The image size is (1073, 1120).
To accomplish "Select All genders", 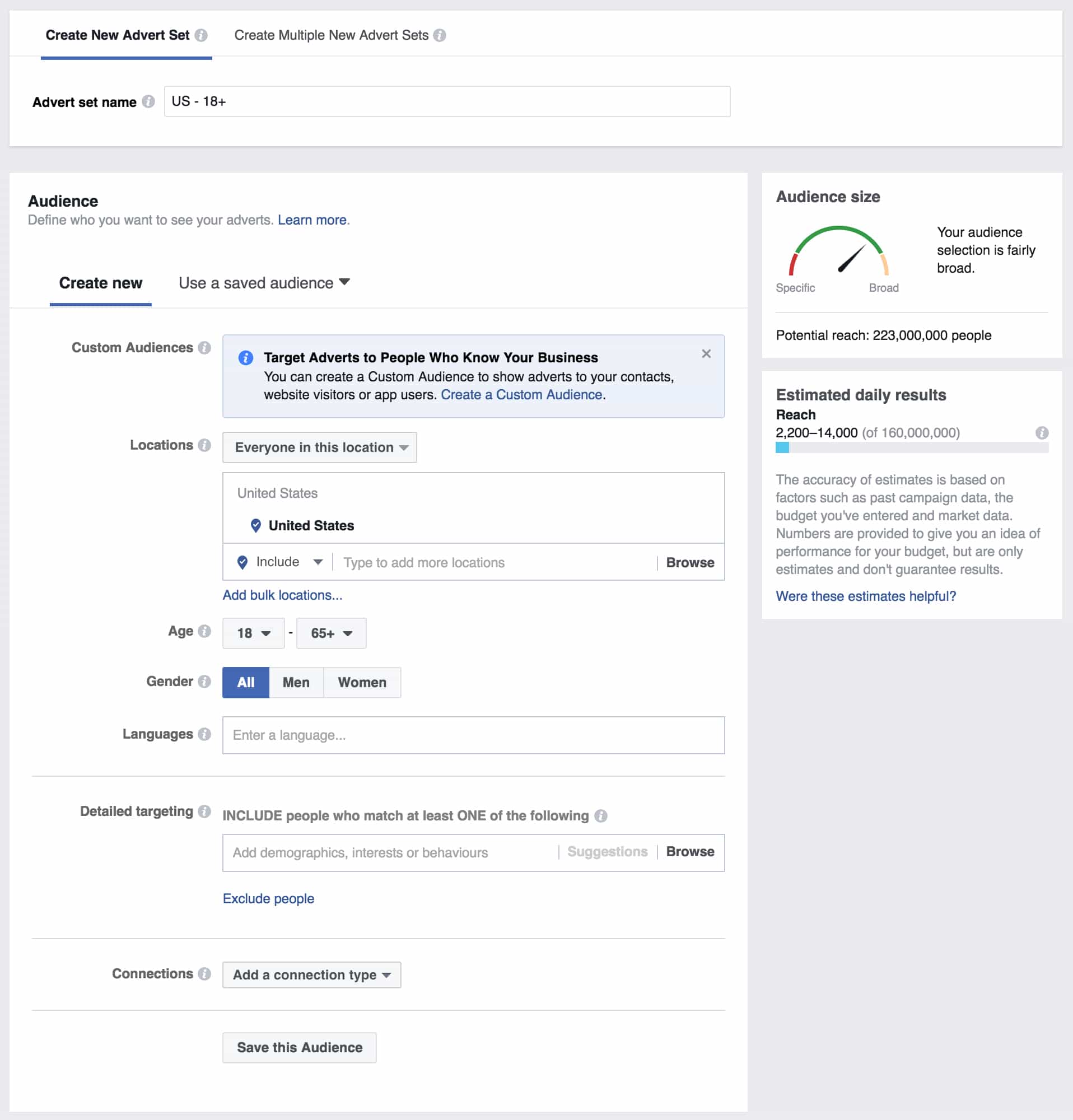I will pyautogui.click(x=246, y=682).
